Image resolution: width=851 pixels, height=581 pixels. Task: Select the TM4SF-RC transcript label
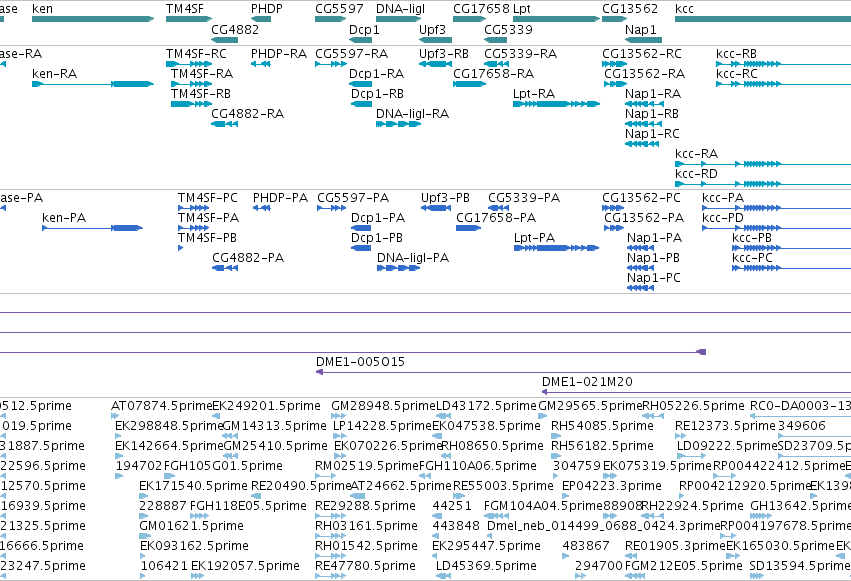click(196, 54)
